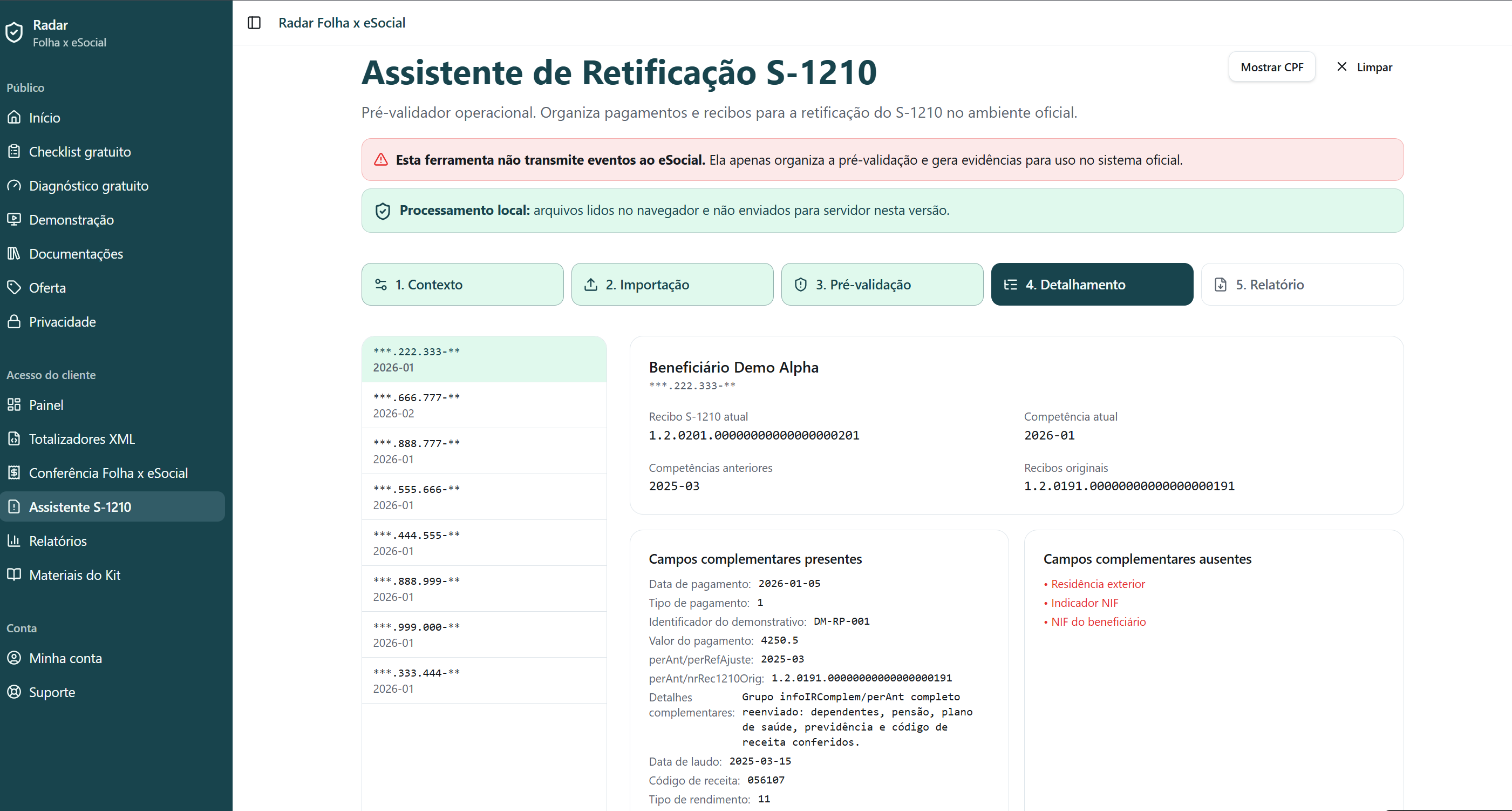
Task: Open Diagnóstico gratuito page
Action: tap(113, 186)
